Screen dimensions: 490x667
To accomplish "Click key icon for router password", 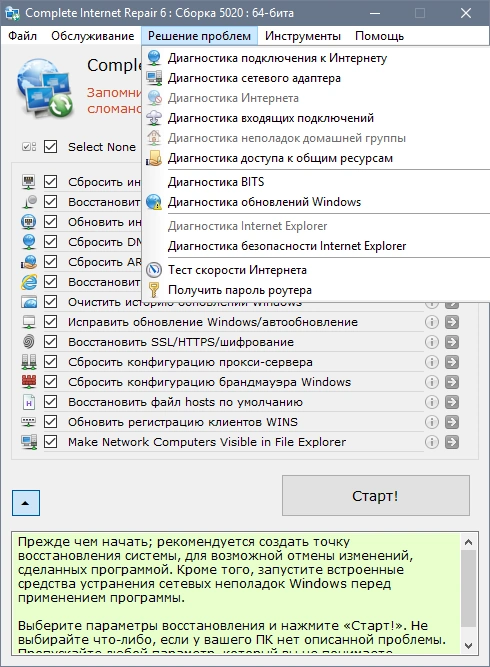I will point(154,290).
